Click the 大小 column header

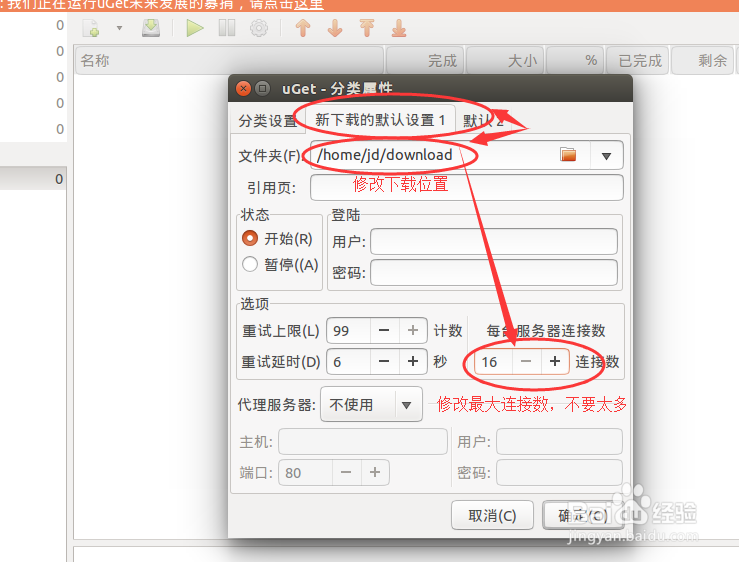(x=505, y=60)
